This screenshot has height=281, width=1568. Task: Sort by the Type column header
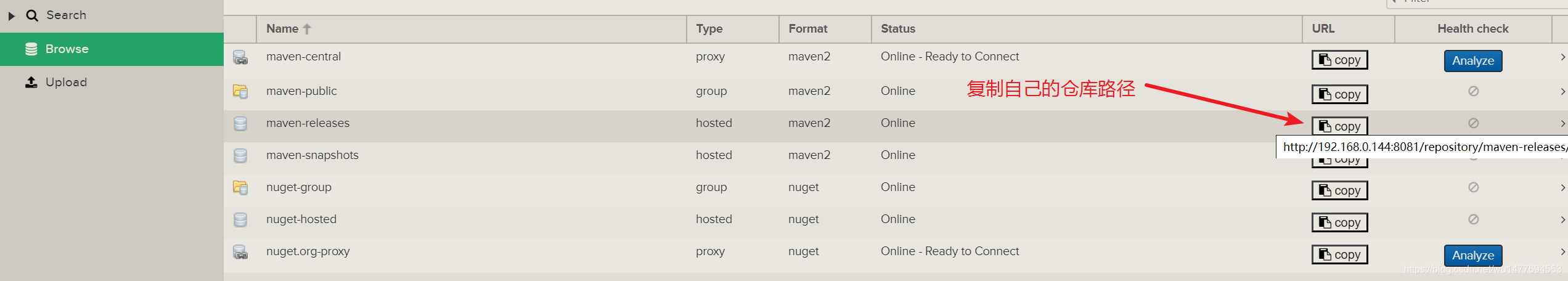[733, 29]
